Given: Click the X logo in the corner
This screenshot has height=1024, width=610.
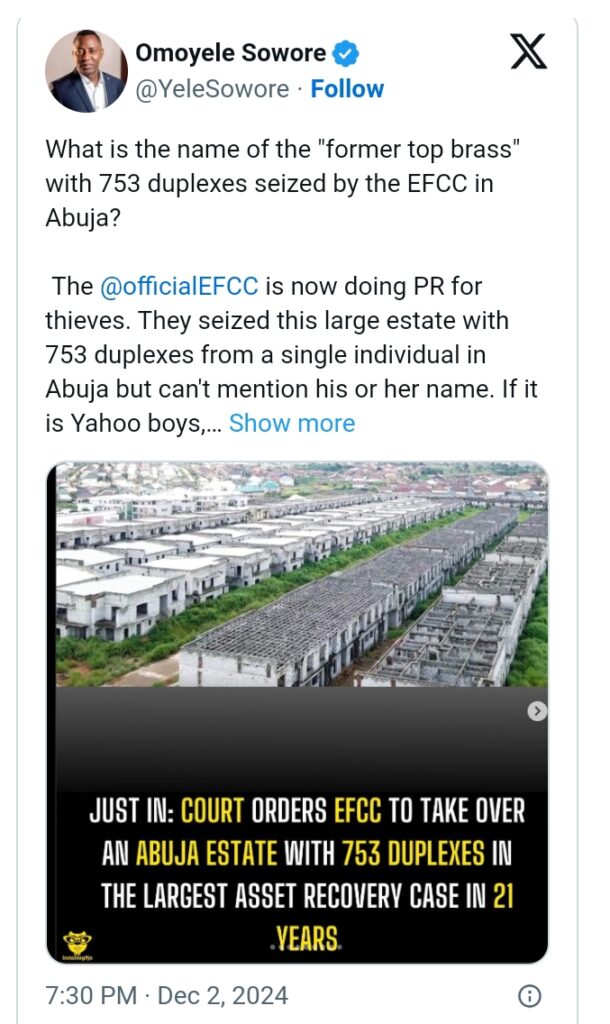Looking at the screenshot, I should click(x=528, y=51).
